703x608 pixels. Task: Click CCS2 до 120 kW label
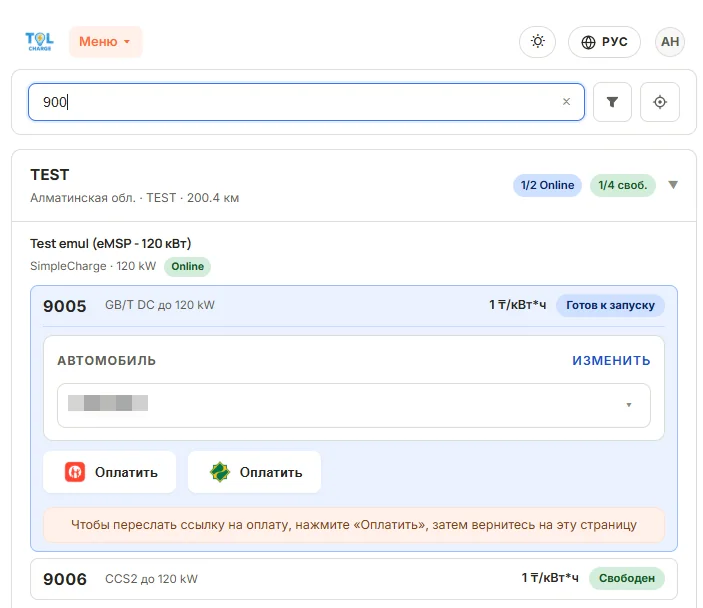pos(151,579)
